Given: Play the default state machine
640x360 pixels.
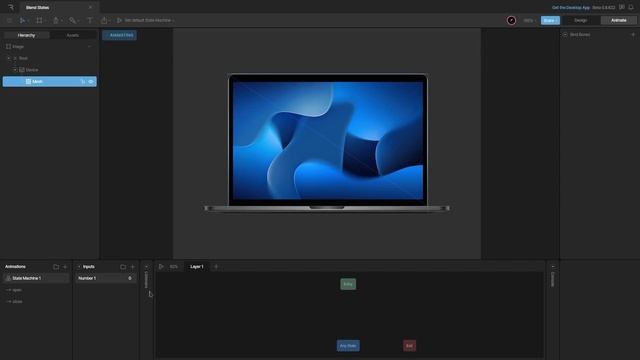Looking at the screenshot, I should 119,20.
